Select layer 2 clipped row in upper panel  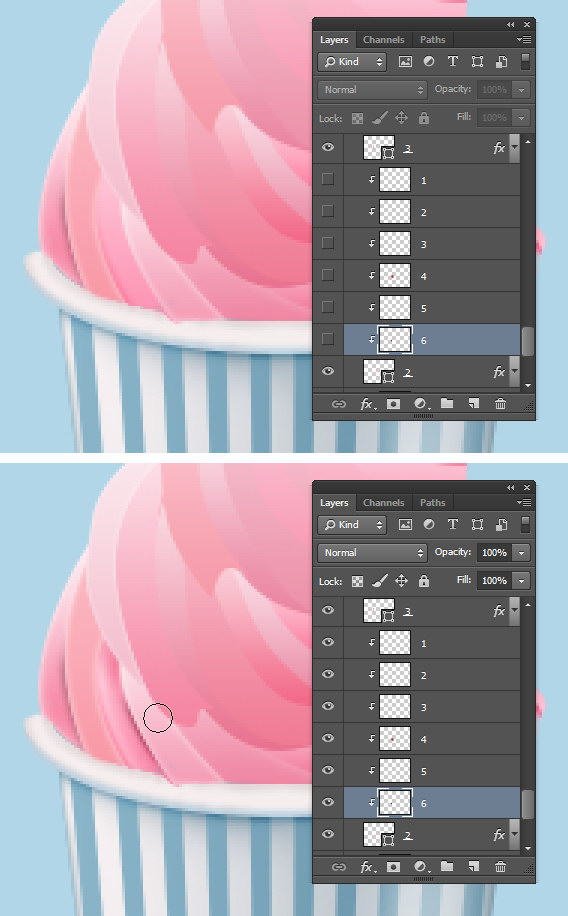[x=432, y=211]
